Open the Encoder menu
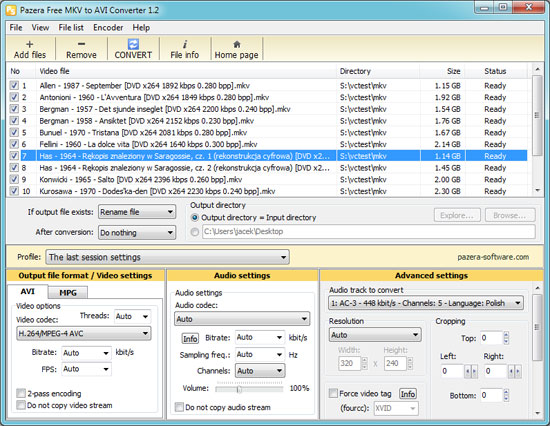 (108, 27)
